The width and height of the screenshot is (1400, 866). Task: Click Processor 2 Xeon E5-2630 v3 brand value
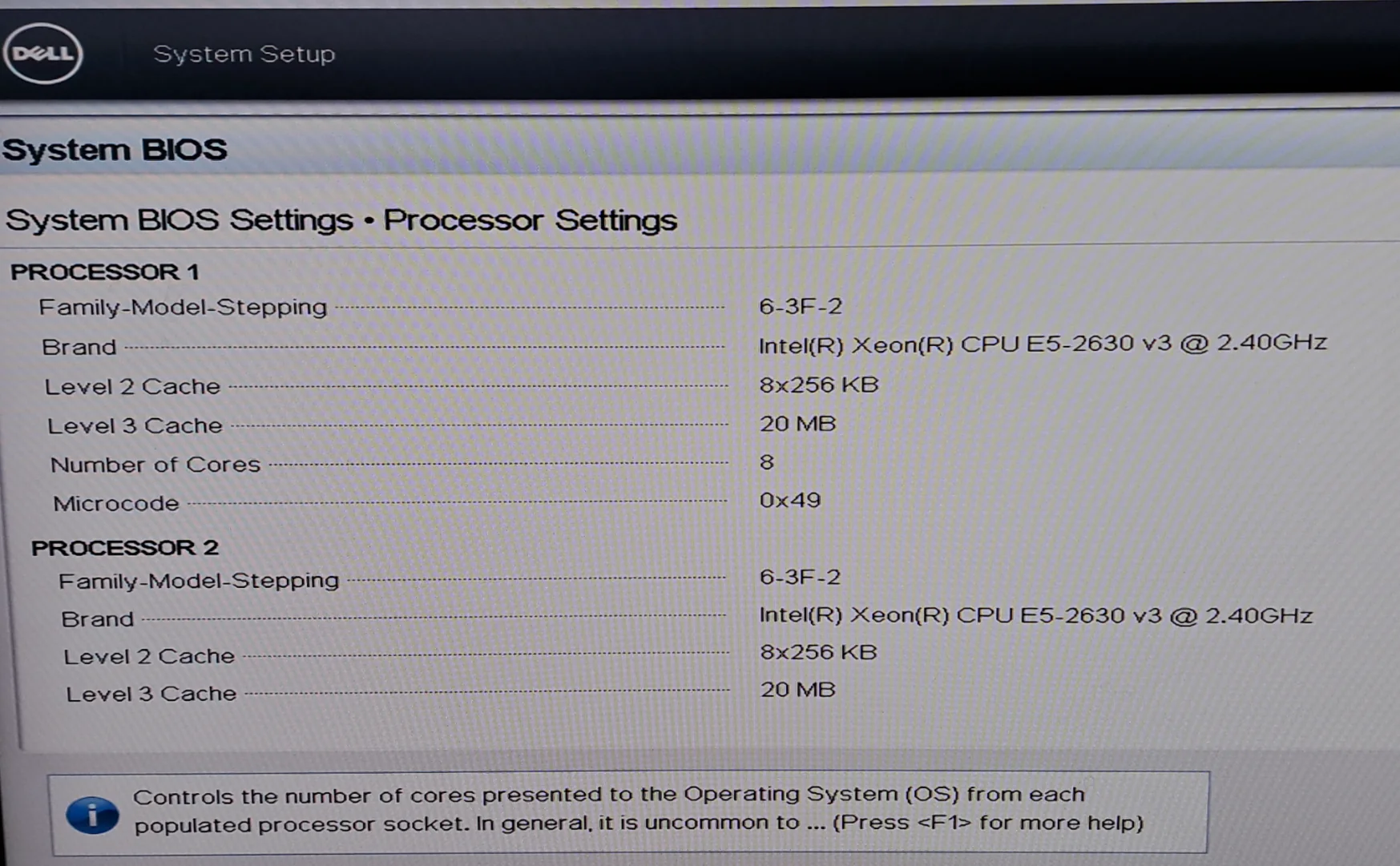pos(1035,615)
